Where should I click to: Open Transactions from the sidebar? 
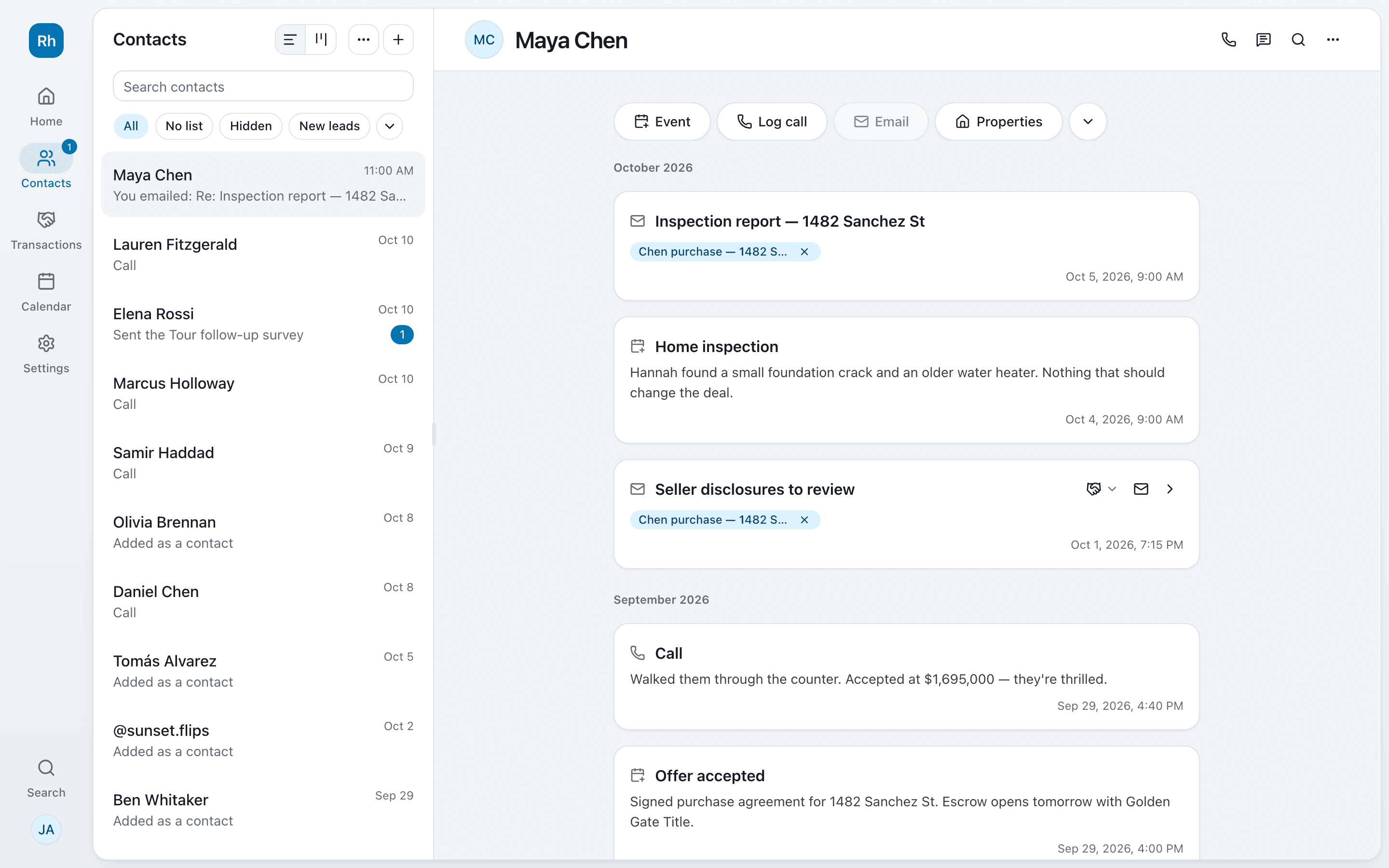(46, 230)
